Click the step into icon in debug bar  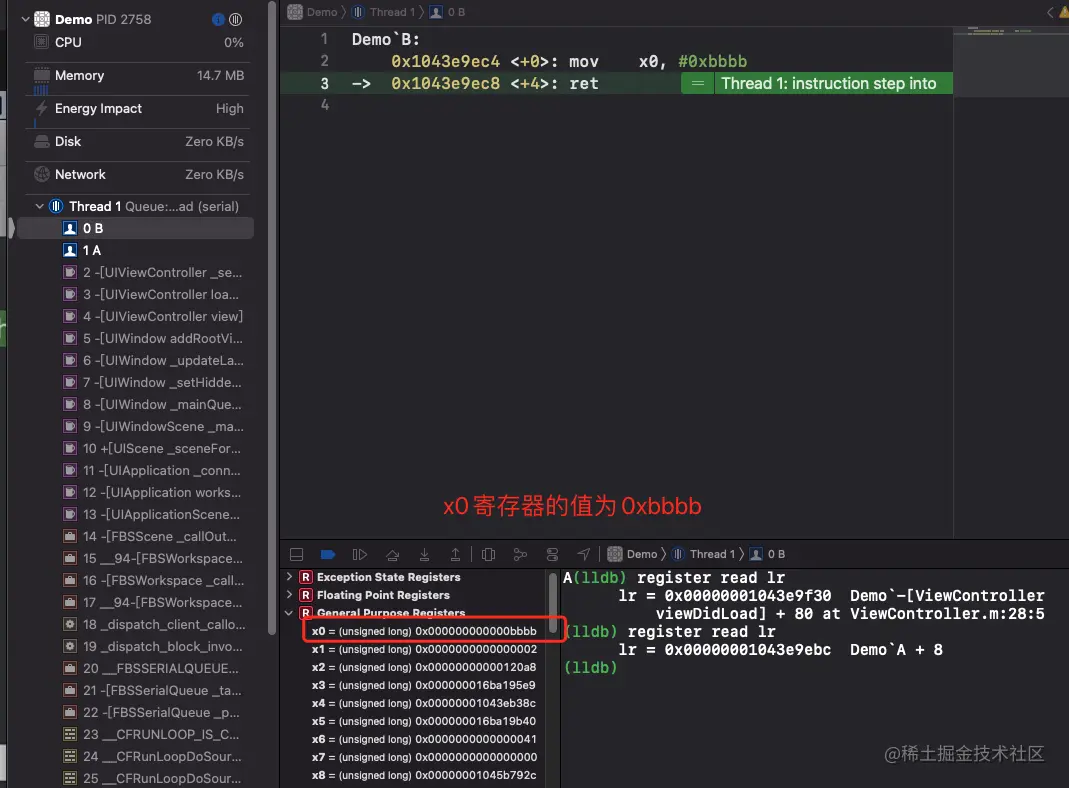[424, 554]
